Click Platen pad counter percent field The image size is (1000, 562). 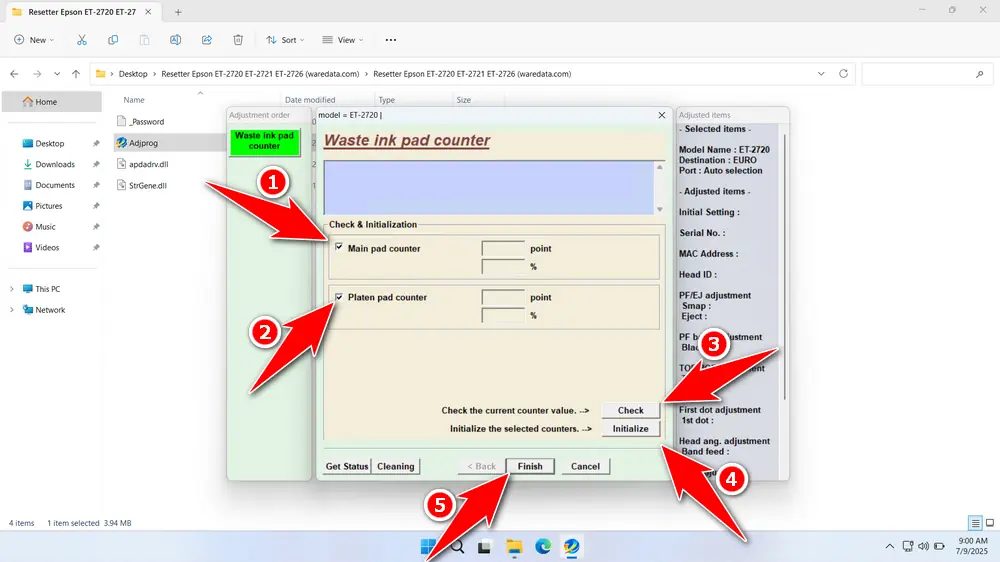[x=503, y=315]
